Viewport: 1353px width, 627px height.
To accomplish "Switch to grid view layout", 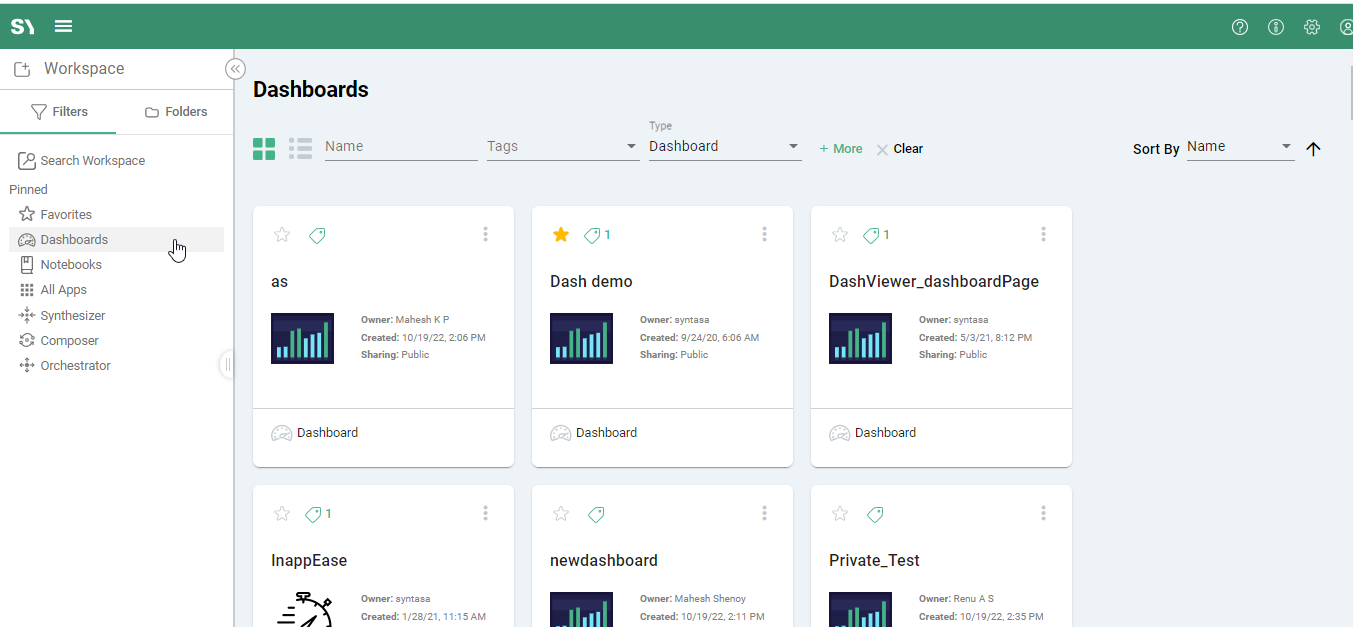I will 264,149.
